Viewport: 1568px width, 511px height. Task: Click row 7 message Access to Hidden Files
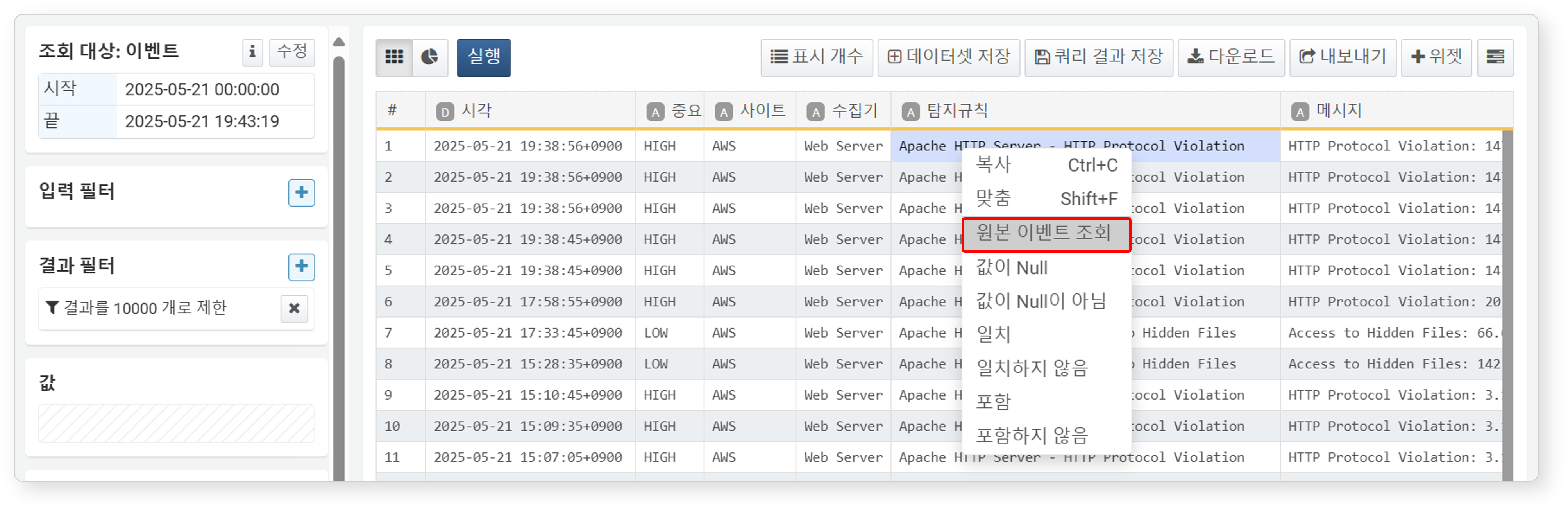coord(1391,333)
